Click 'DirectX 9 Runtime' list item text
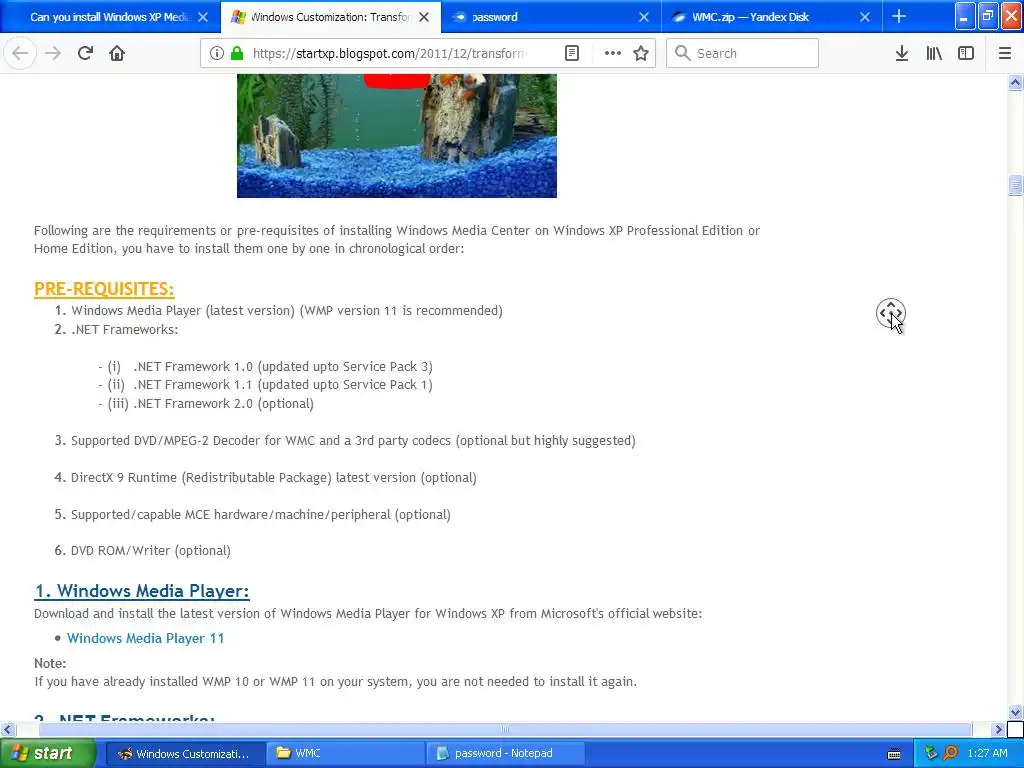The width and height of the screenshot is (1024, 768). pyautogui.click(x=274, y=477)
